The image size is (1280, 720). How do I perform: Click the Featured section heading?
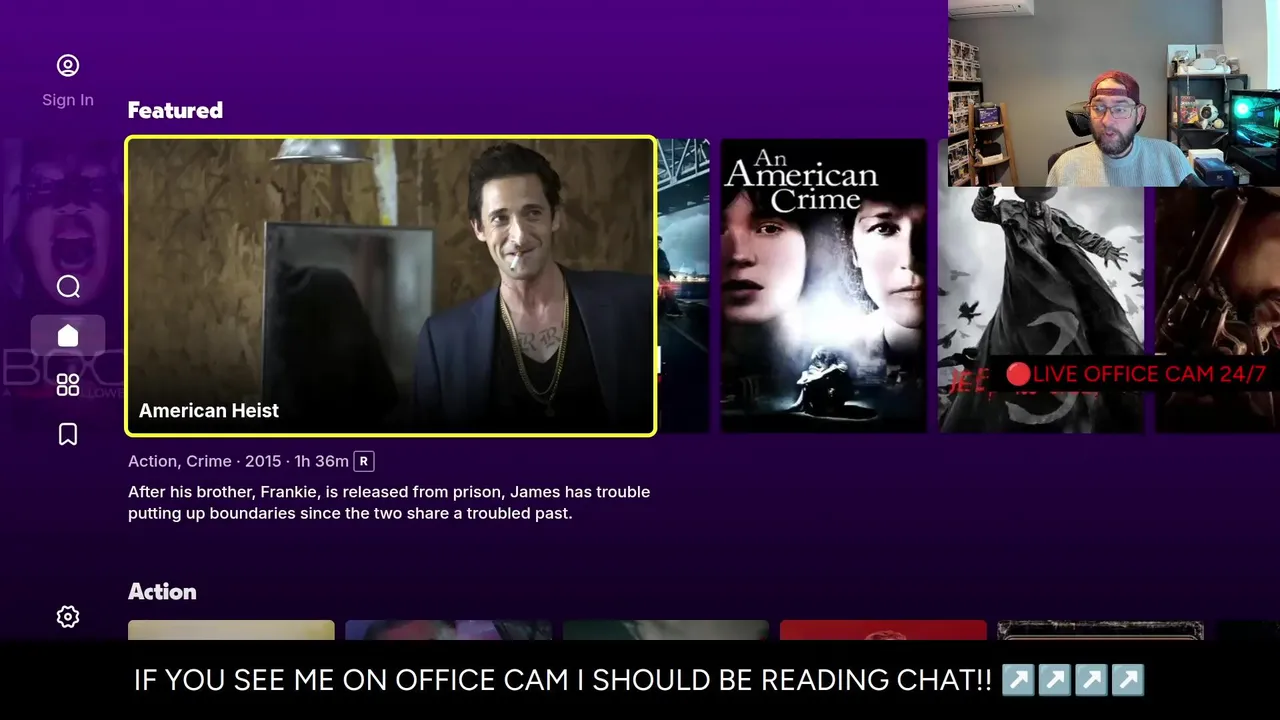[x=175, y=110]
